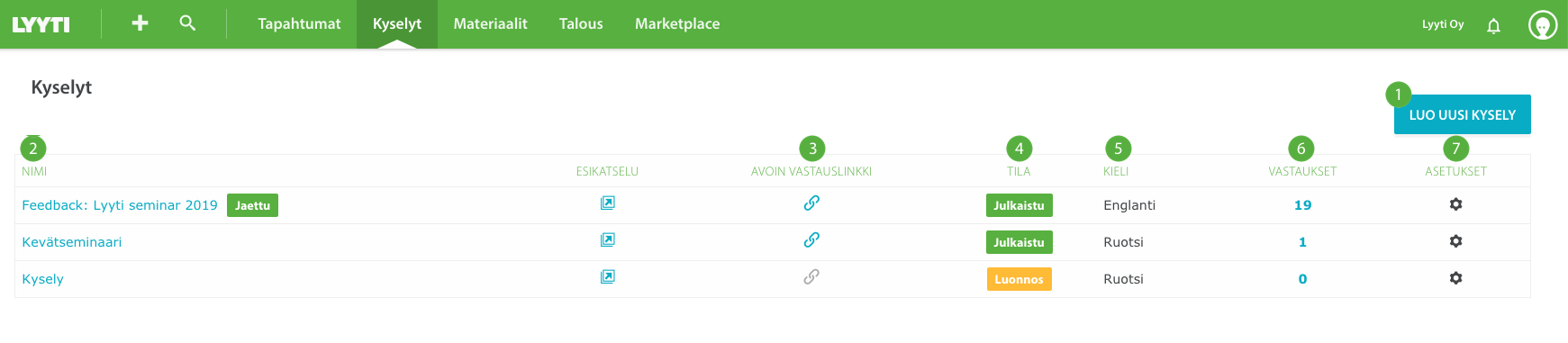This screenshot has width=1568, height=343.
Task: Click the LUO UUSI KYSELY button
Action: click(x=1462, y=114)
